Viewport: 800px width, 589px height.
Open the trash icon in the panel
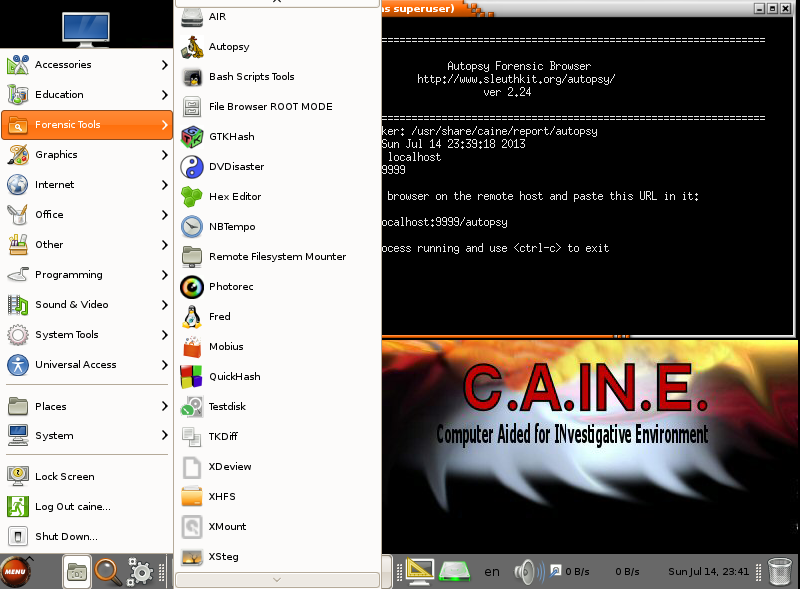pyautogui.click(x=780, y=572)
